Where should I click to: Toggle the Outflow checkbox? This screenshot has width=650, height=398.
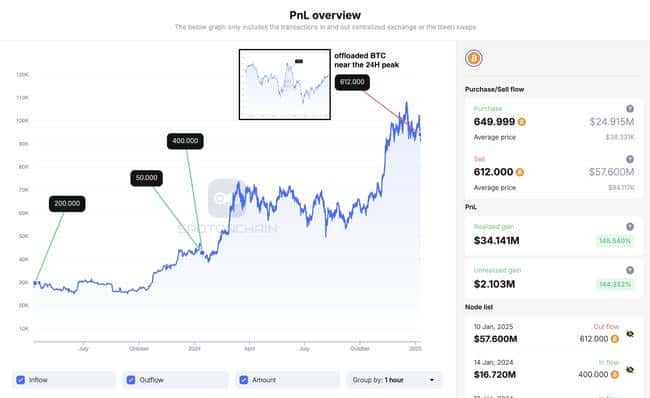pos(131,380)
